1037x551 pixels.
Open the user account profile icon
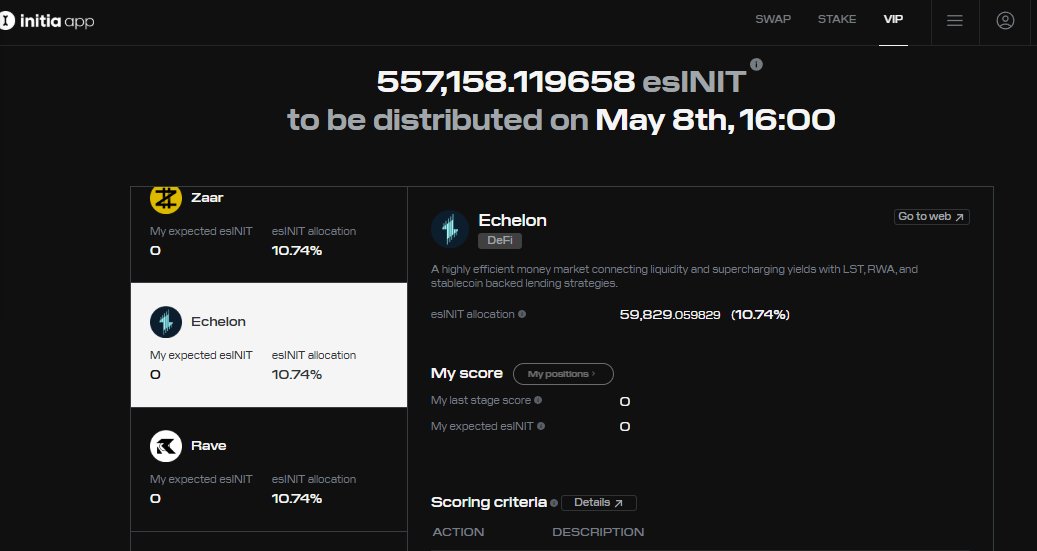(x=1005, y=21)
